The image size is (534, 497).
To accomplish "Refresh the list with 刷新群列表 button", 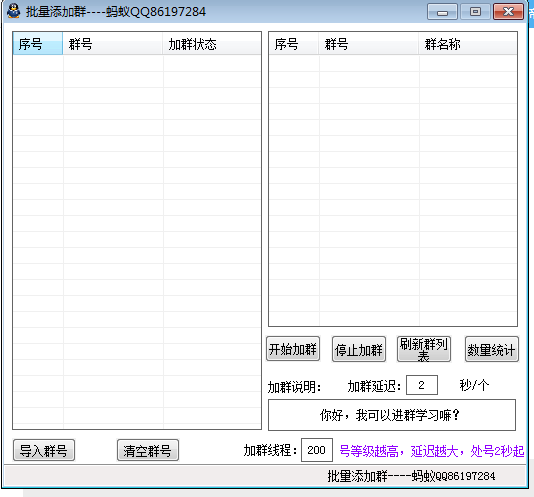I will [x=424, y=349].
